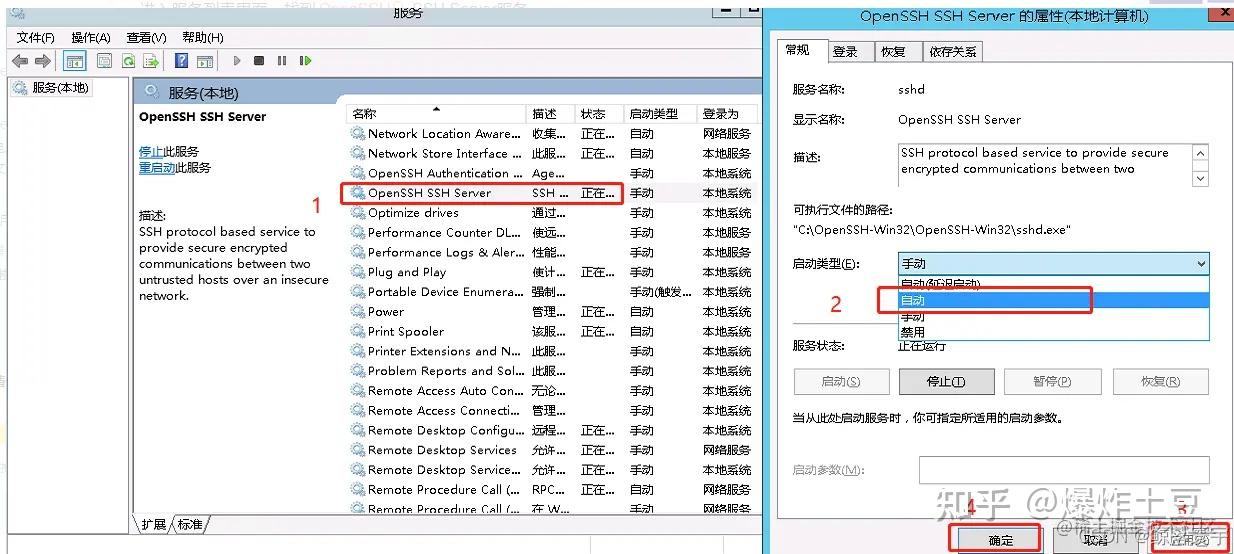Click gear icon of Print Spooler row

click(x=358, y=331)
